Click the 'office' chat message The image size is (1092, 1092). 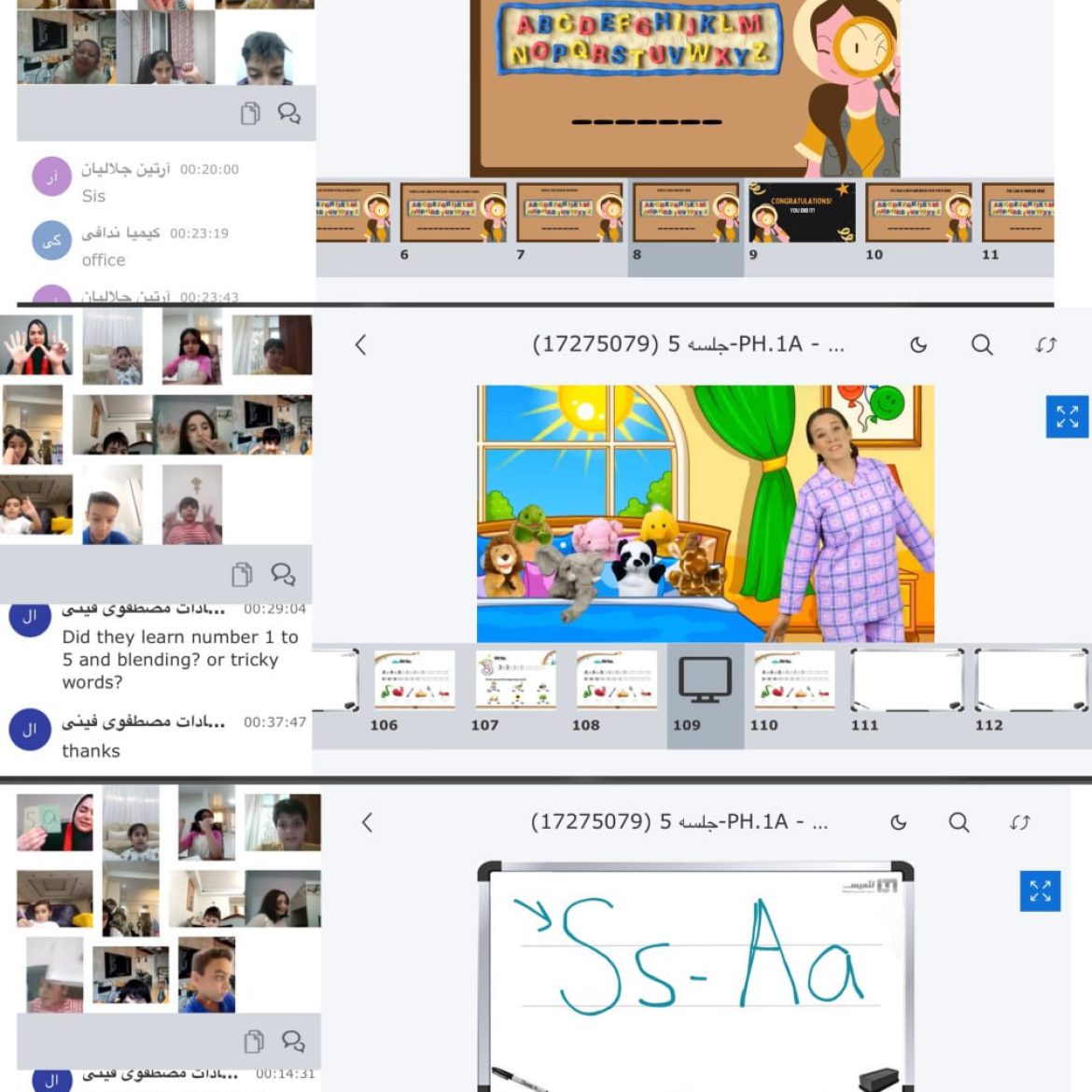point(104,260)
